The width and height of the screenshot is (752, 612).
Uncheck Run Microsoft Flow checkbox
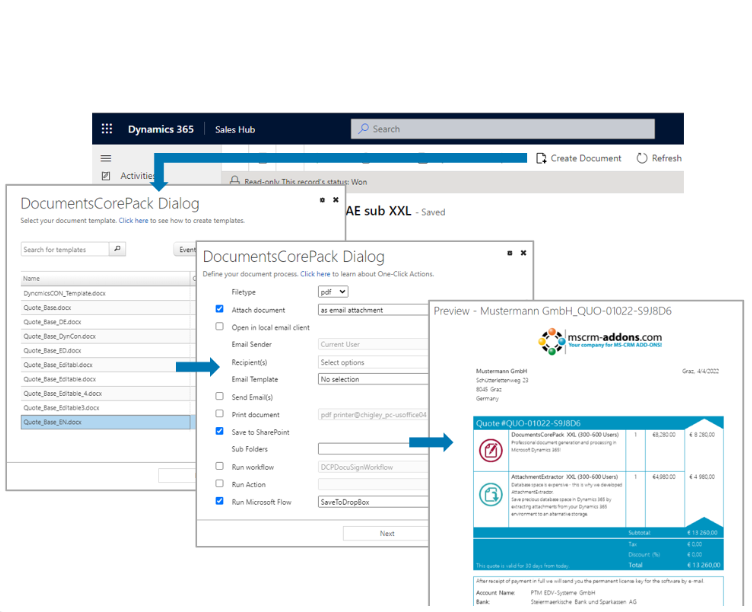[220, 501]
